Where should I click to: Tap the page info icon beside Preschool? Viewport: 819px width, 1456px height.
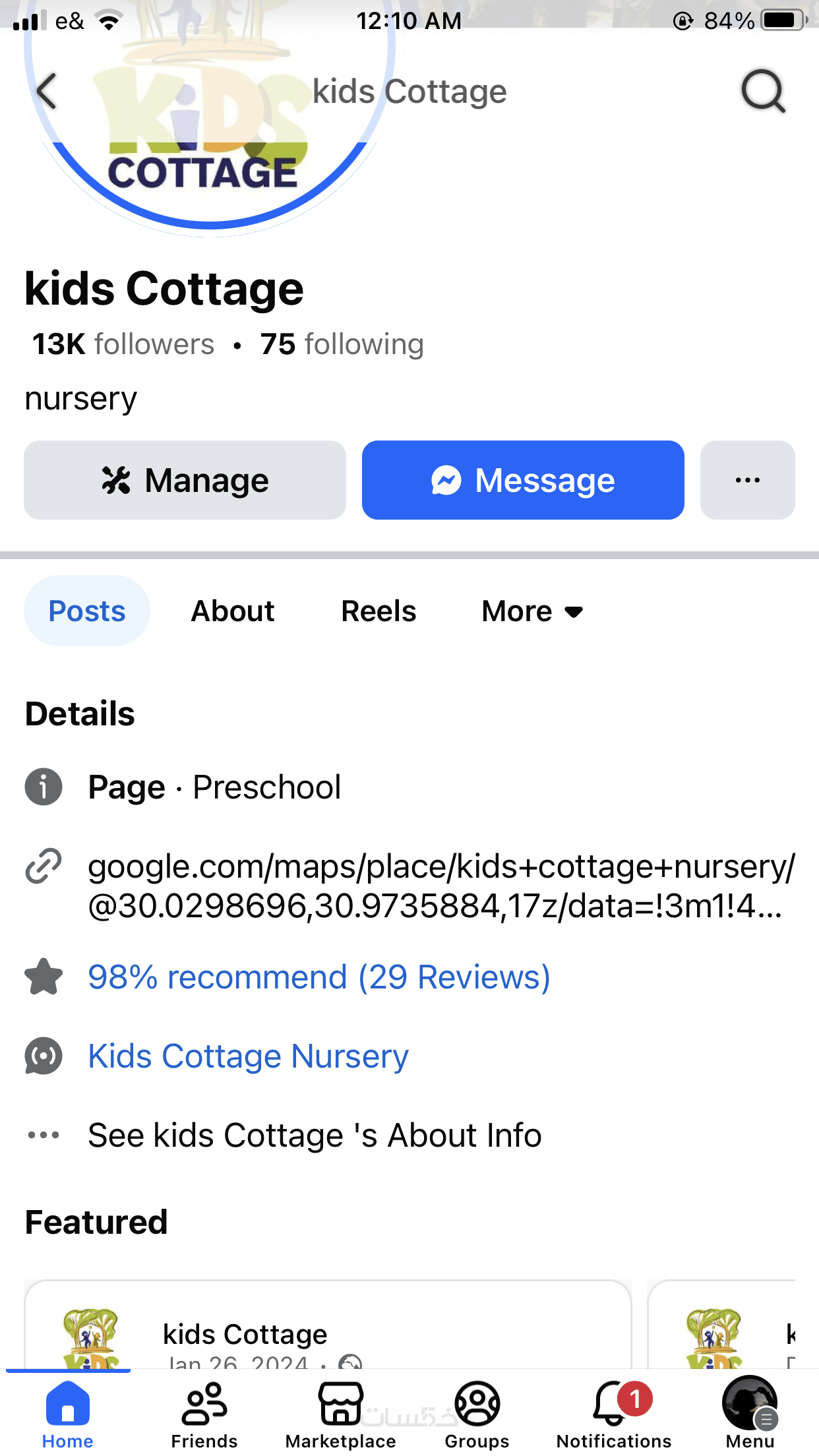(44, 787)
